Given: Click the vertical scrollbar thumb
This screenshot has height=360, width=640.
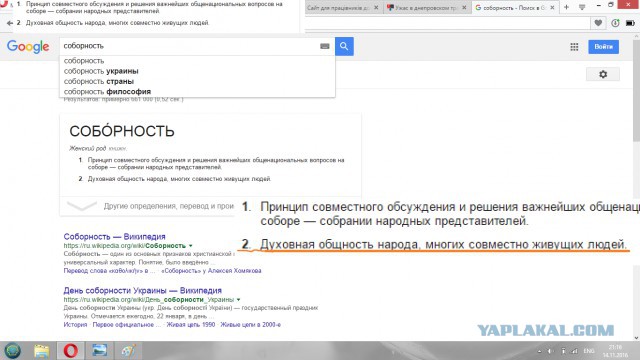Looking at the screenshot, I should pos(636,90).
